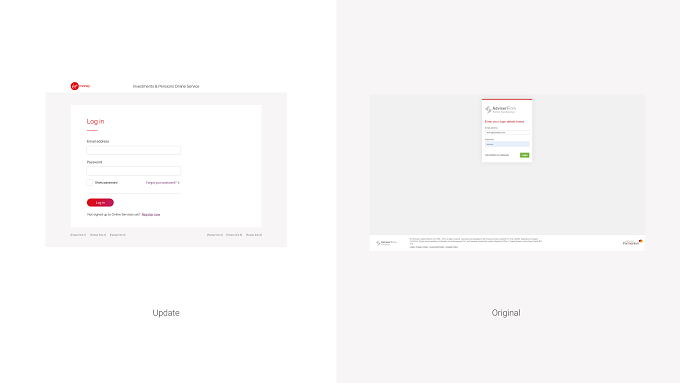Click the red 'Log in' heading

(x=95, y=121)
